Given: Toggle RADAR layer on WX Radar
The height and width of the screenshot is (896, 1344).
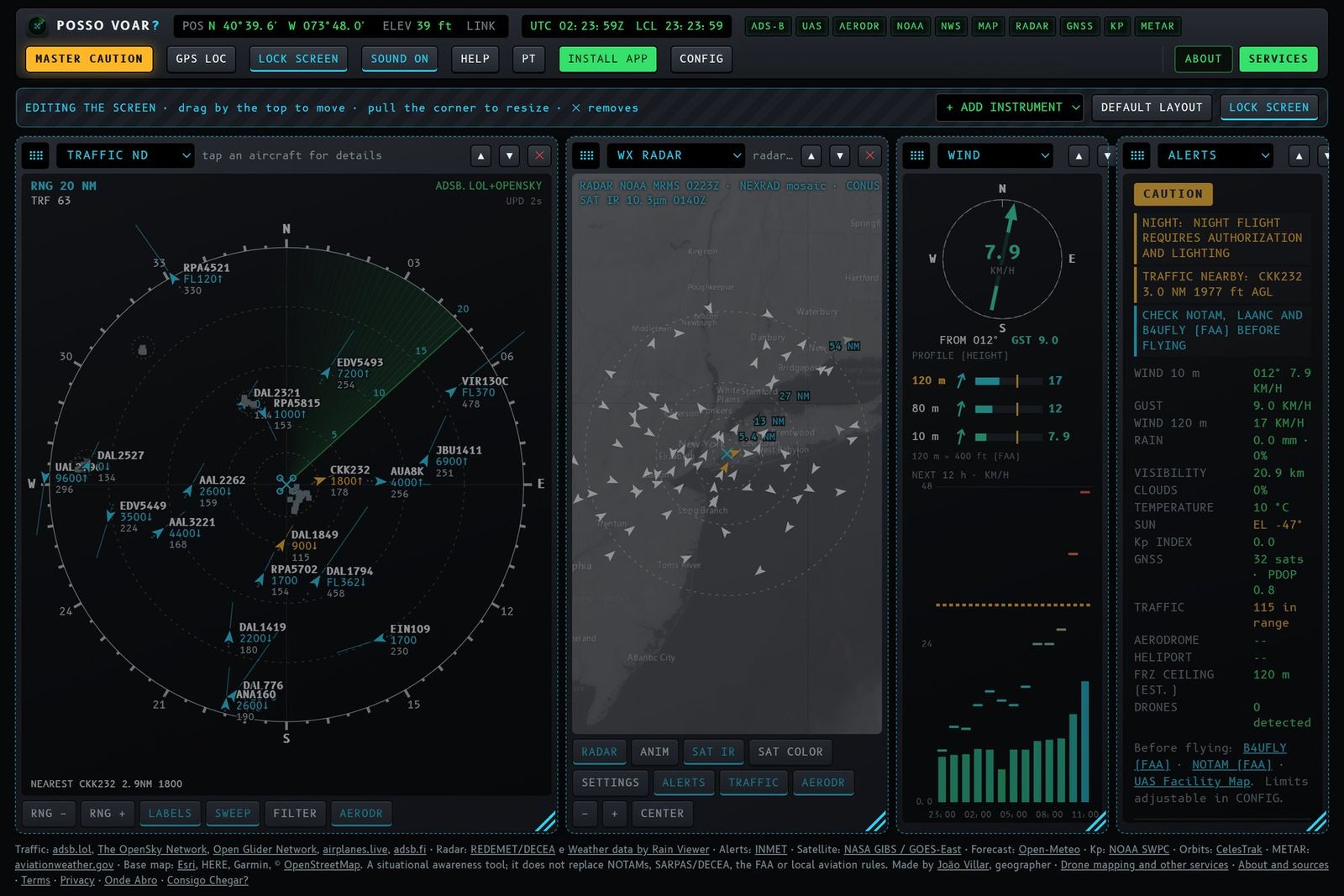Looking at the screenshot, I should pyautogui.click(x=599, y=752).
